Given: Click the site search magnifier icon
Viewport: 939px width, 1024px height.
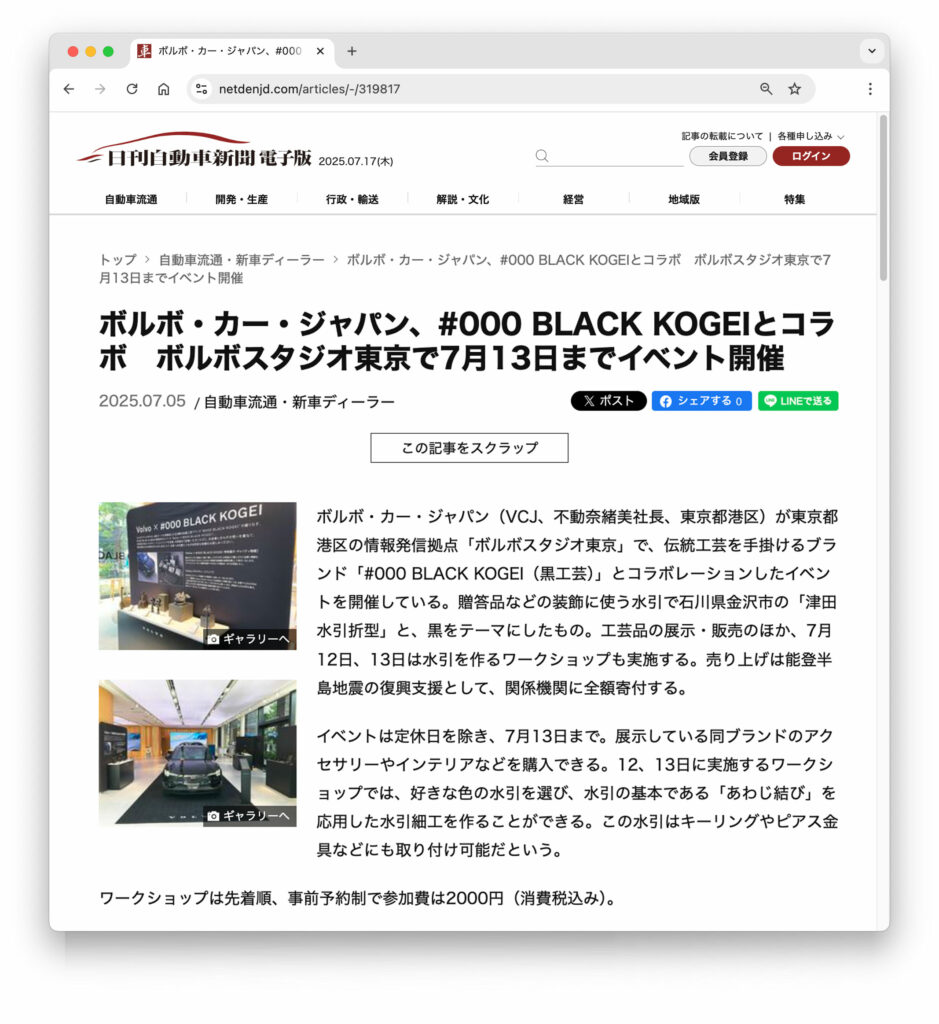Looking at the screenshot, I should pos(542,156).
